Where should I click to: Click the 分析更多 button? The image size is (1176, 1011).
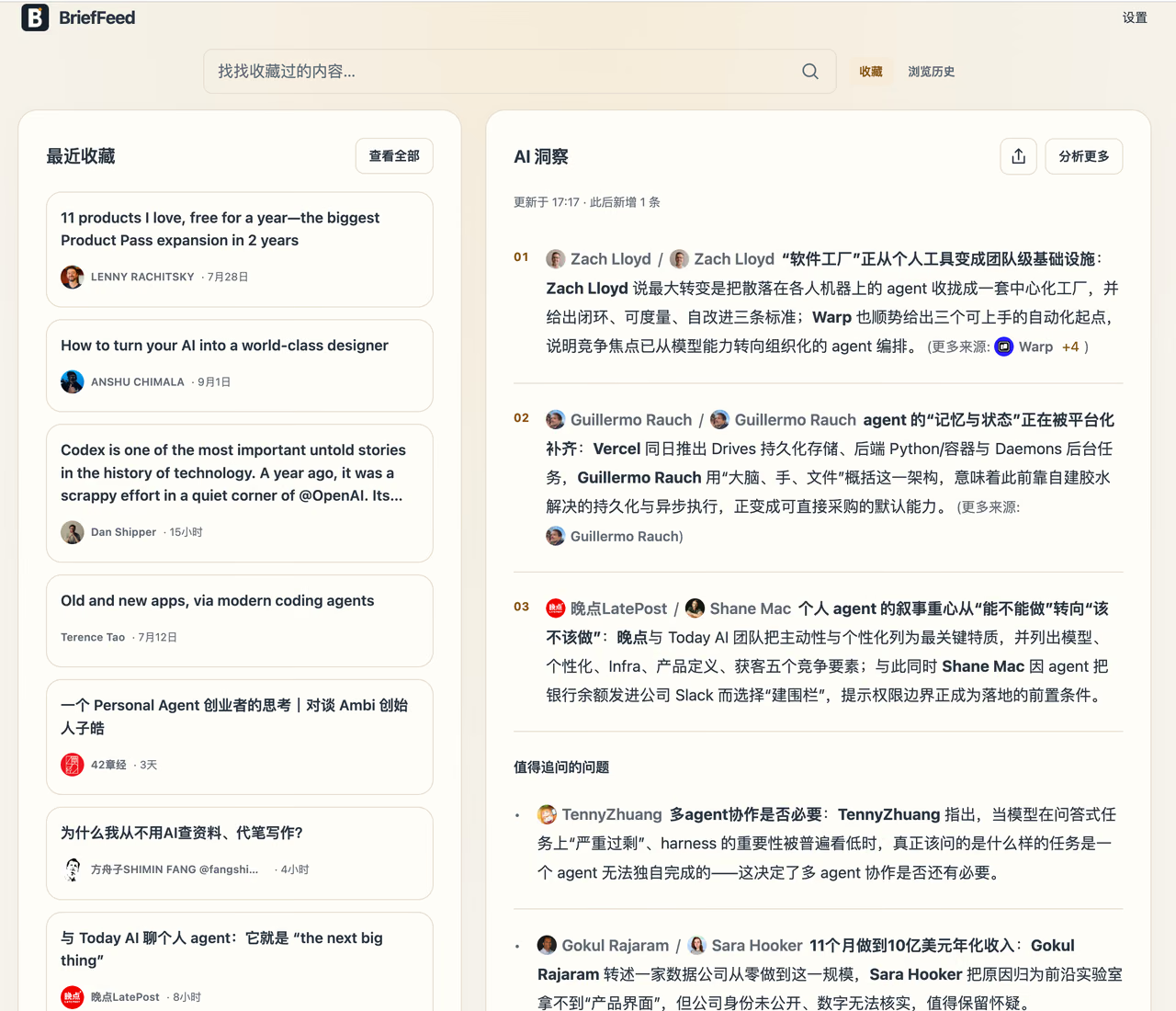pos(1084,156)
